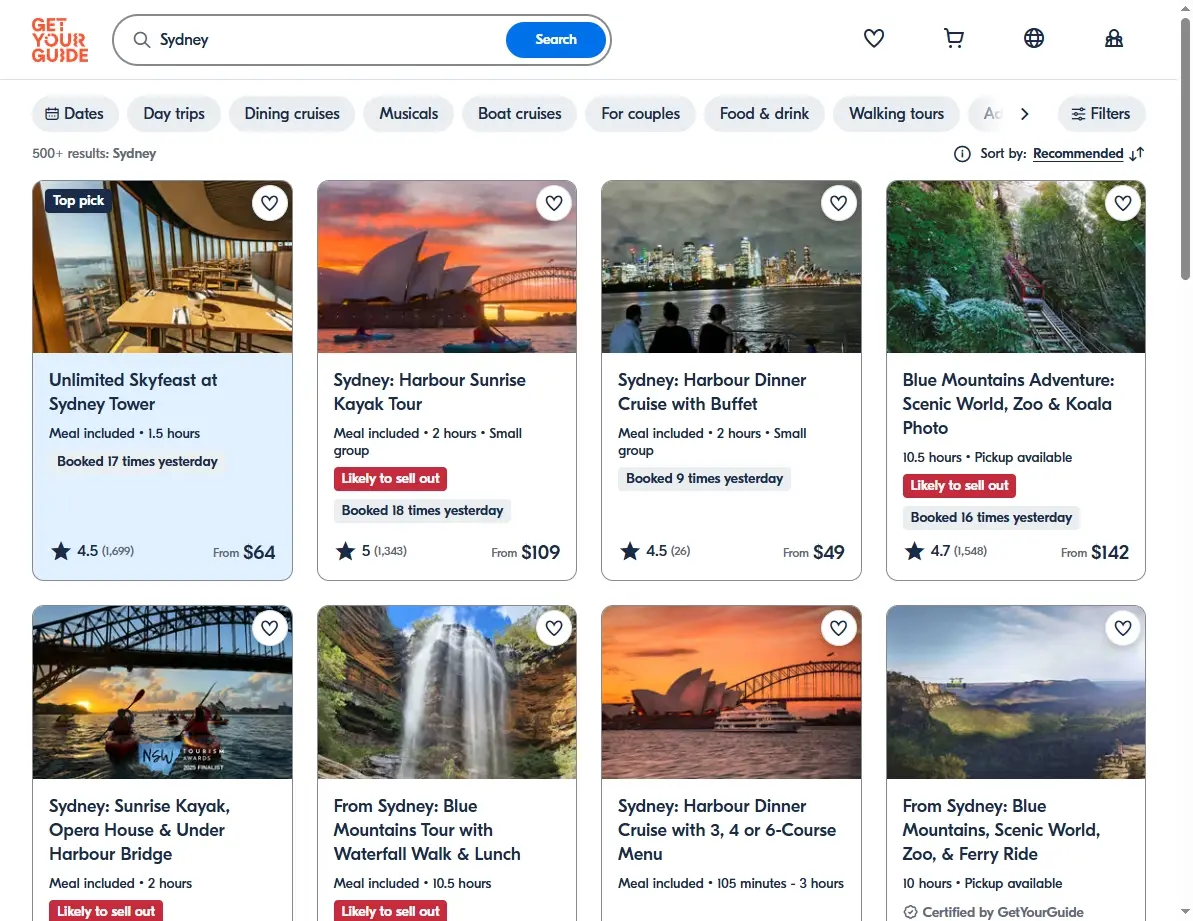1193x921 pixels.
Task: Open the Recommended sort dropdown
Action: tap(1077, 154)
